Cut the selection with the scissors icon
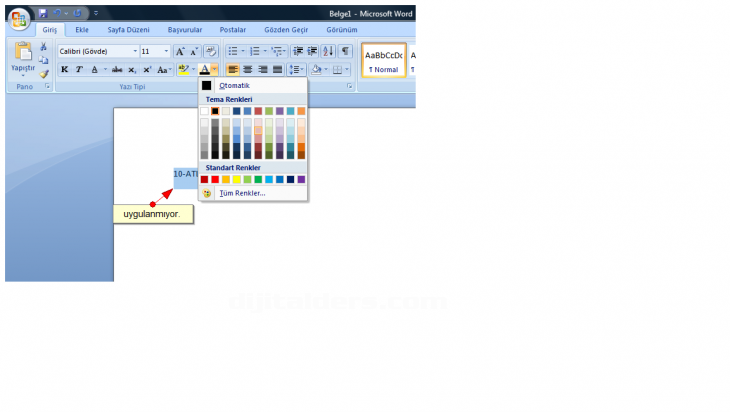The image size is (730, 412). (x=44, y=47)
